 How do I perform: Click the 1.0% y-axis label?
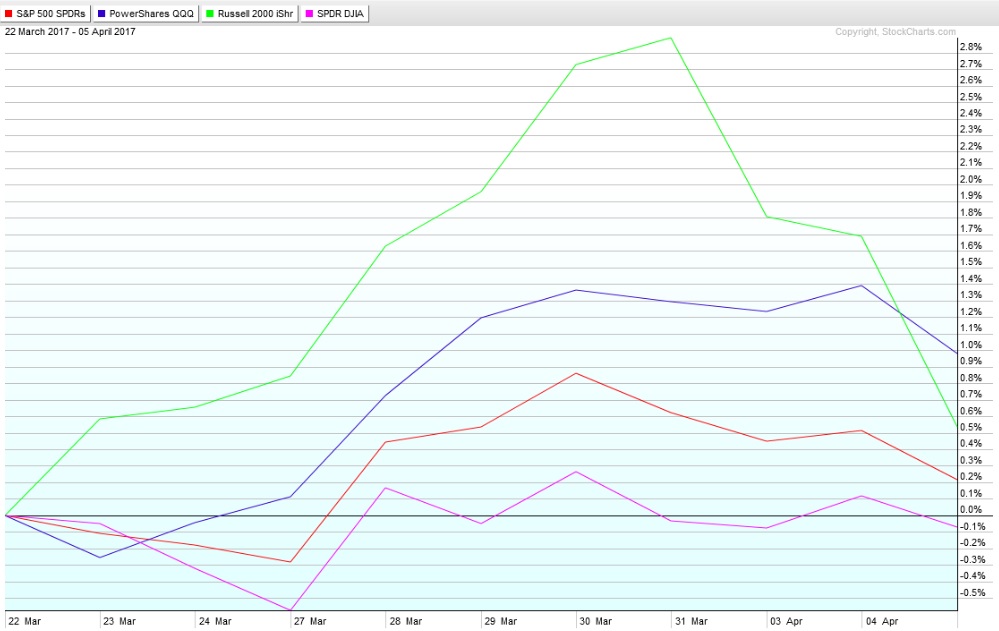coord(970,345)
